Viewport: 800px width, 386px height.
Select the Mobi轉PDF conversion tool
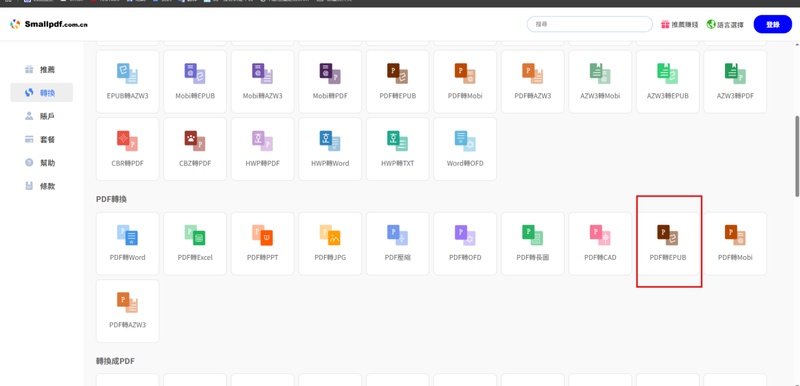(x=330, y=82)
